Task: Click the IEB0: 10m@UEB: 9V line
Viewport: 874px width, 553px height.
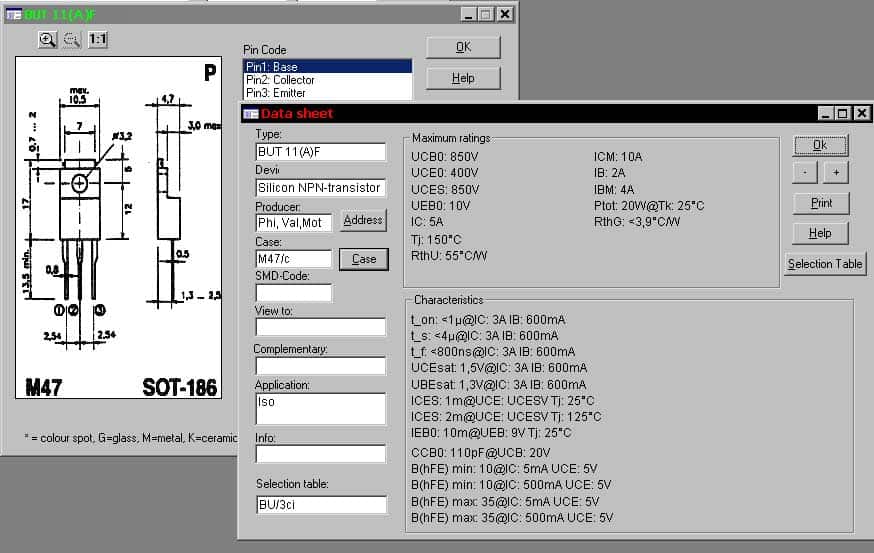Action: [x=491, y=433]
